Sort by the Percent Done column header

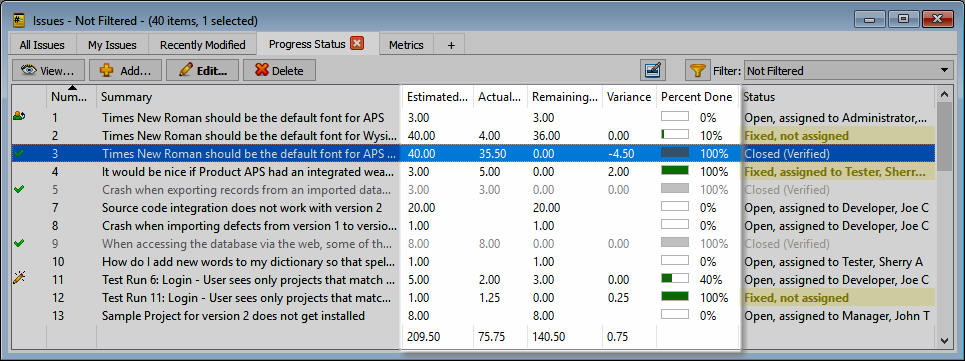click(x=697, y=97)
